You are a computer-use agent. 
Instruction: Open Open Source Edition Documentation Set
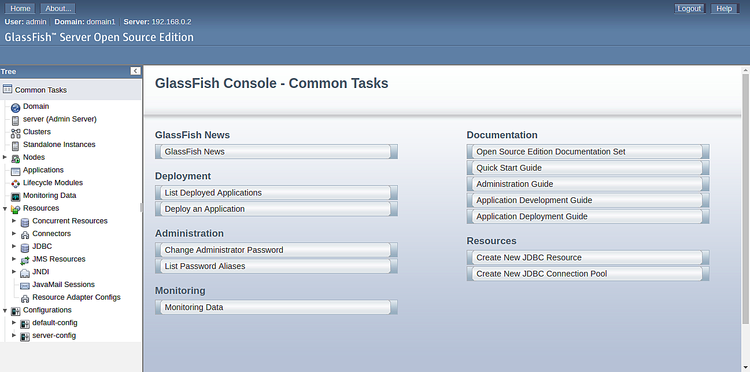click(588, 152)
